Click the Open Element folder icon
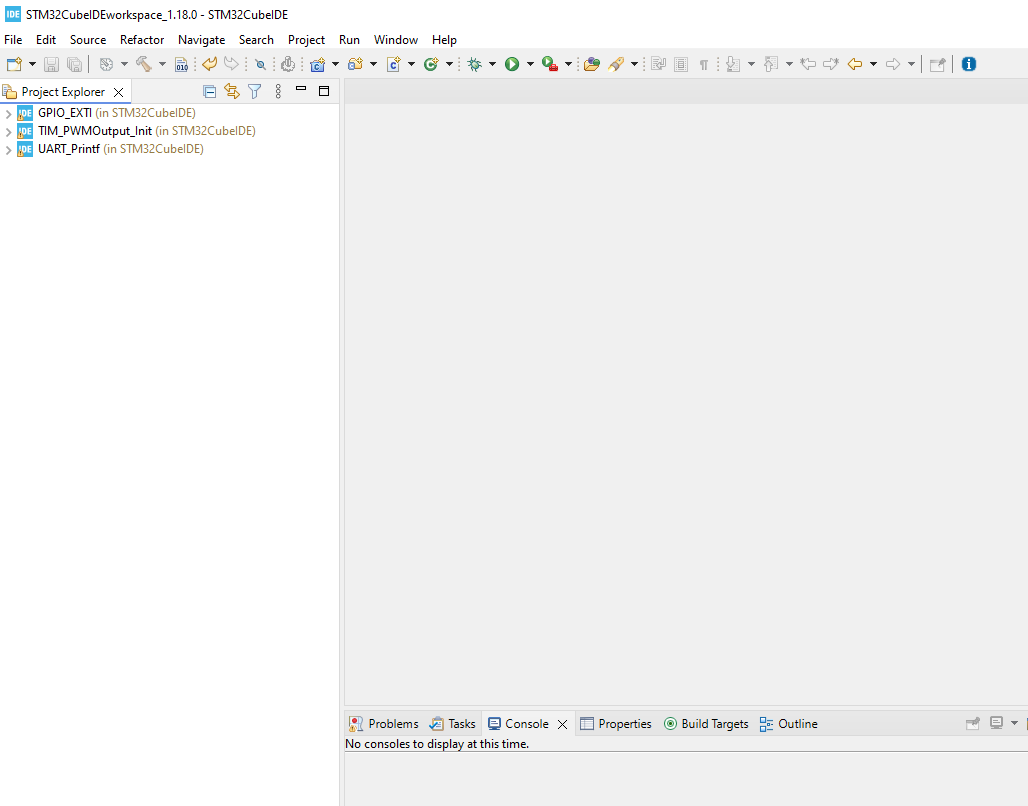The height and width of the screenshot is (806, 1028). (591, 64)
